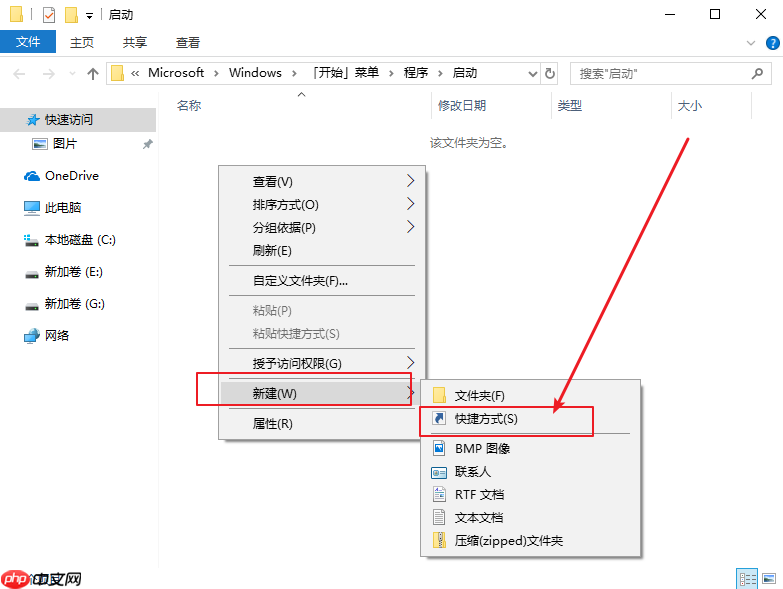The width and height of the screenshot is (783, 589).
Task: Click the 「开始」菜单 breadcrumb segment
Action: (345, 73)
